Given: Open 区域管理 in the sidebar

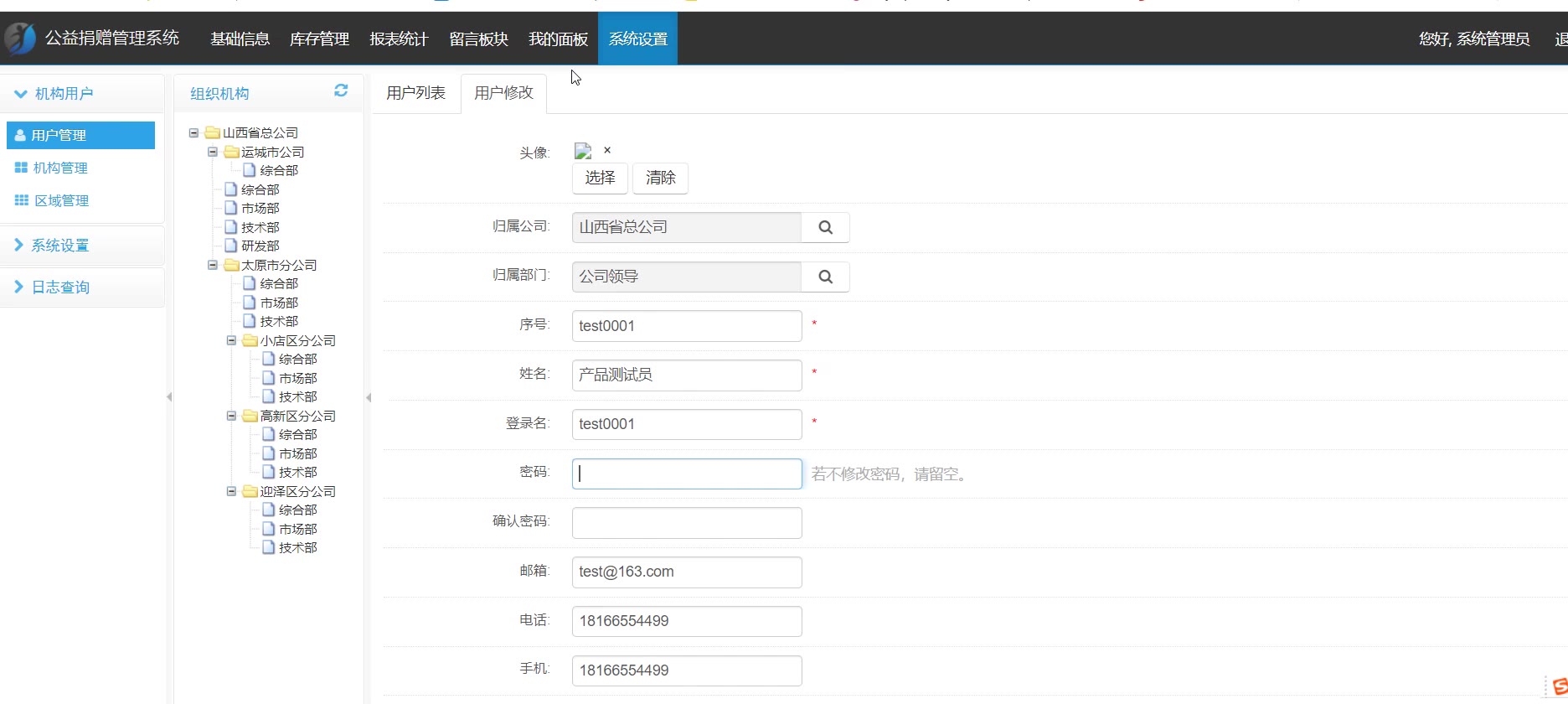Looking at the screenshot, I should click(61, 200).
